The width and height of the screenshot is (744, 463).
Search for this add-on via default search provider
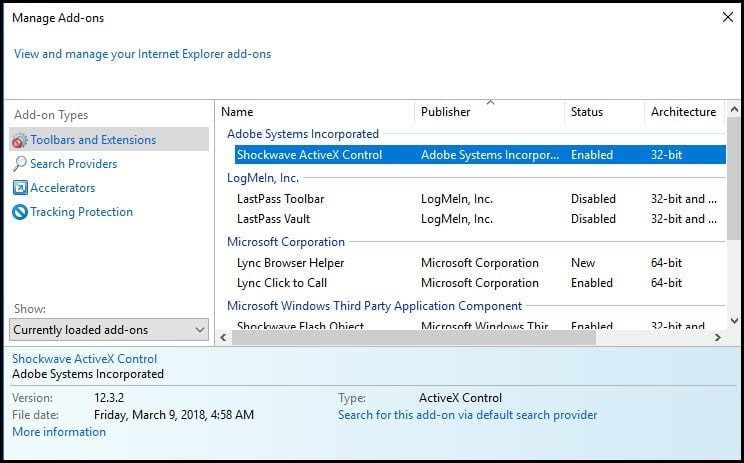pos(467,415)
